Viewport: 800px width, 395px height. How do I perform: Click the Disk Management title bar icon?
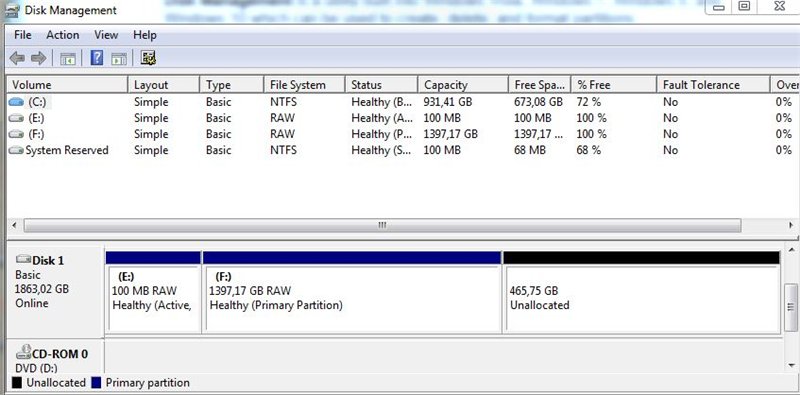(x=11, y=10)
